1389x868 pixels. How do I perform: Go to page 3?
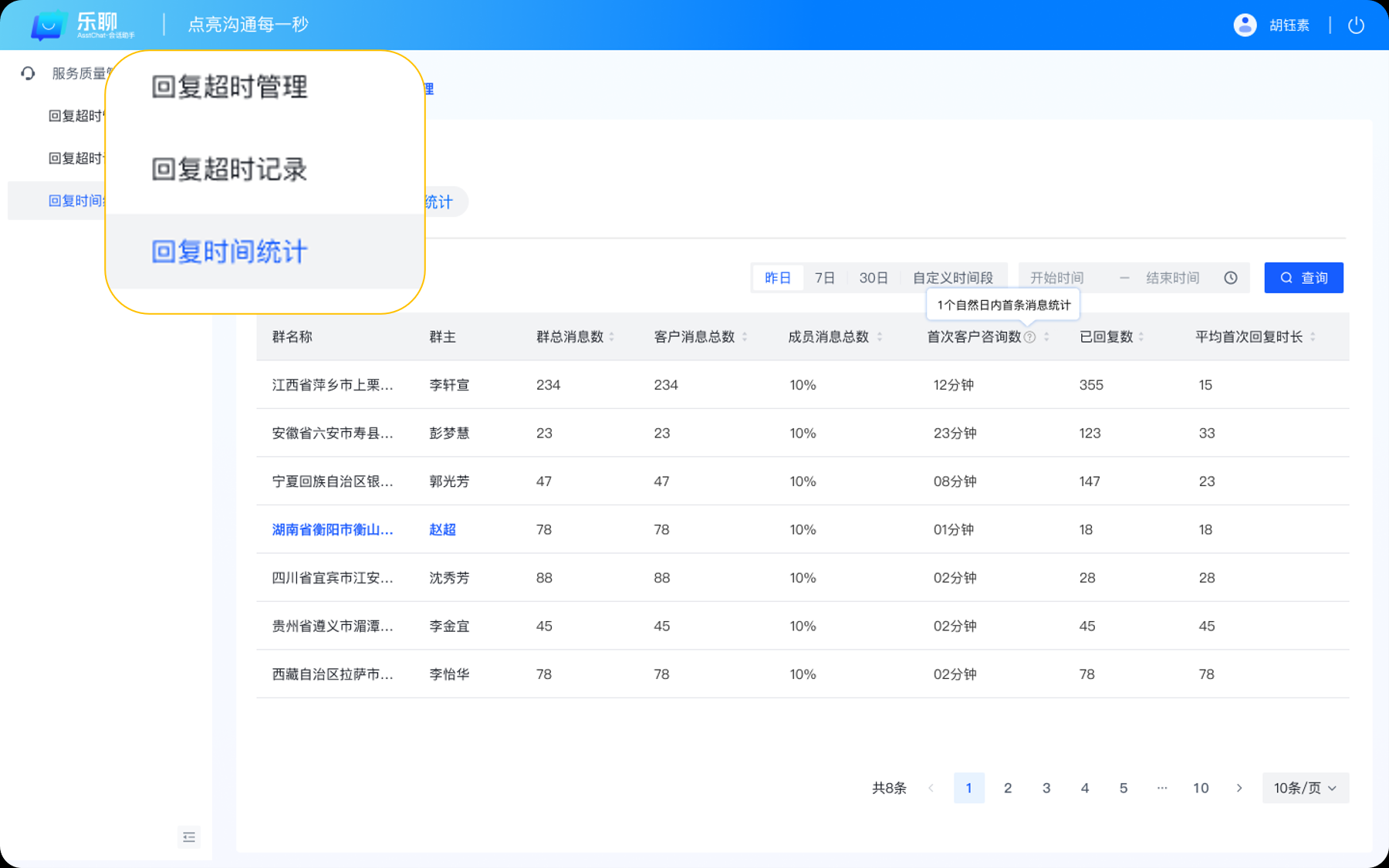pyautogui.click(x=1046, y=788)
